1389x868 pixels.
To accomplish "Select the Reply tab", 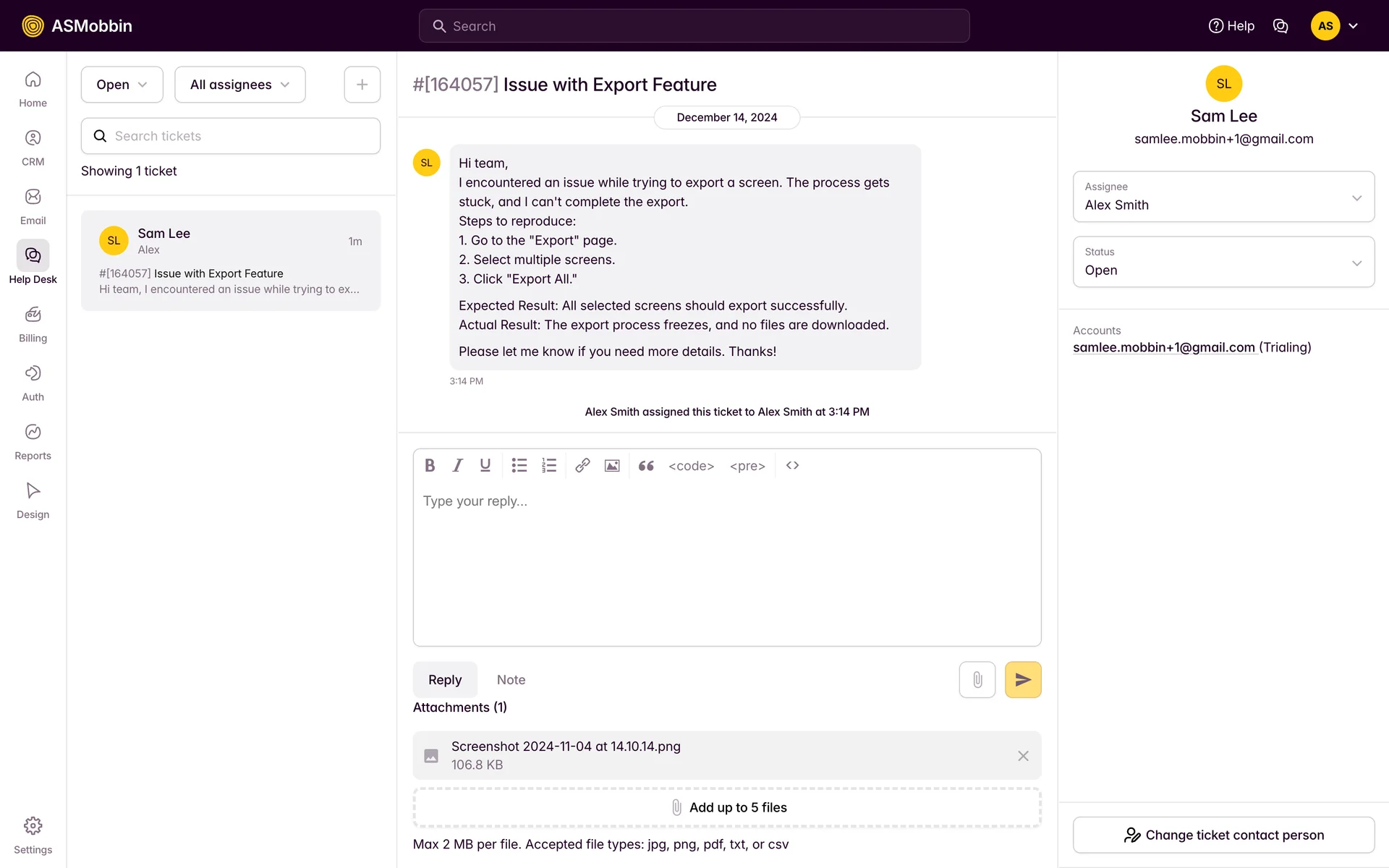I will coord(444,679).
